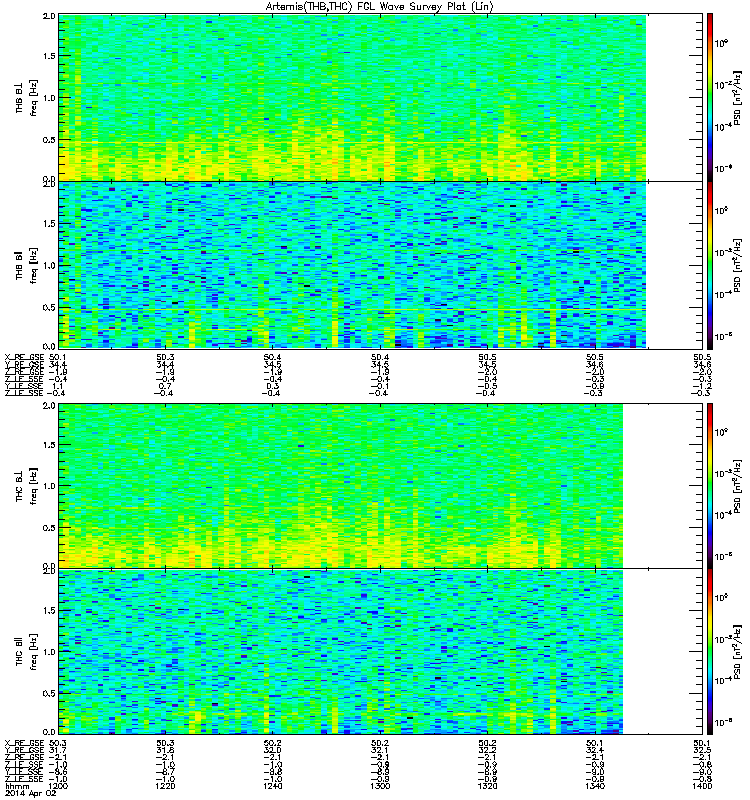Viewport: 750px width, 800px height.
Task: Click the 'THB B∥ freq [Hz]' axis label
Action: point(26,265)
